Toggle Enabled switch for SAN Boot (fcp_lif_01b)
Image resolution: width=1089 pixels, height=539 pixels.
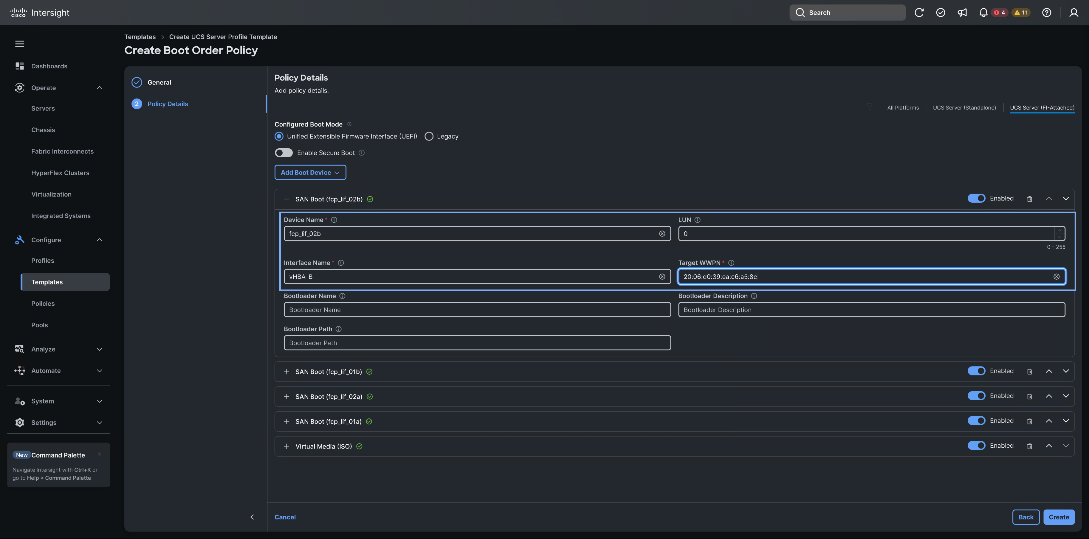(x=976, y=372)
